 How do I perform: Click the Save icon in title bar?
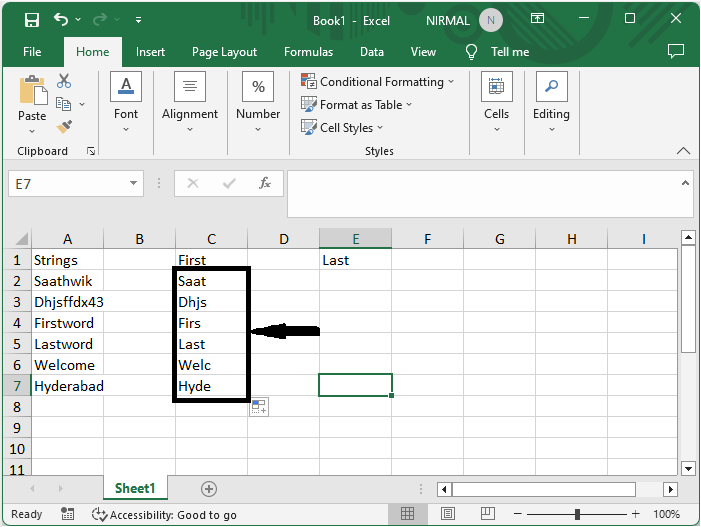(x=32, y=19)
